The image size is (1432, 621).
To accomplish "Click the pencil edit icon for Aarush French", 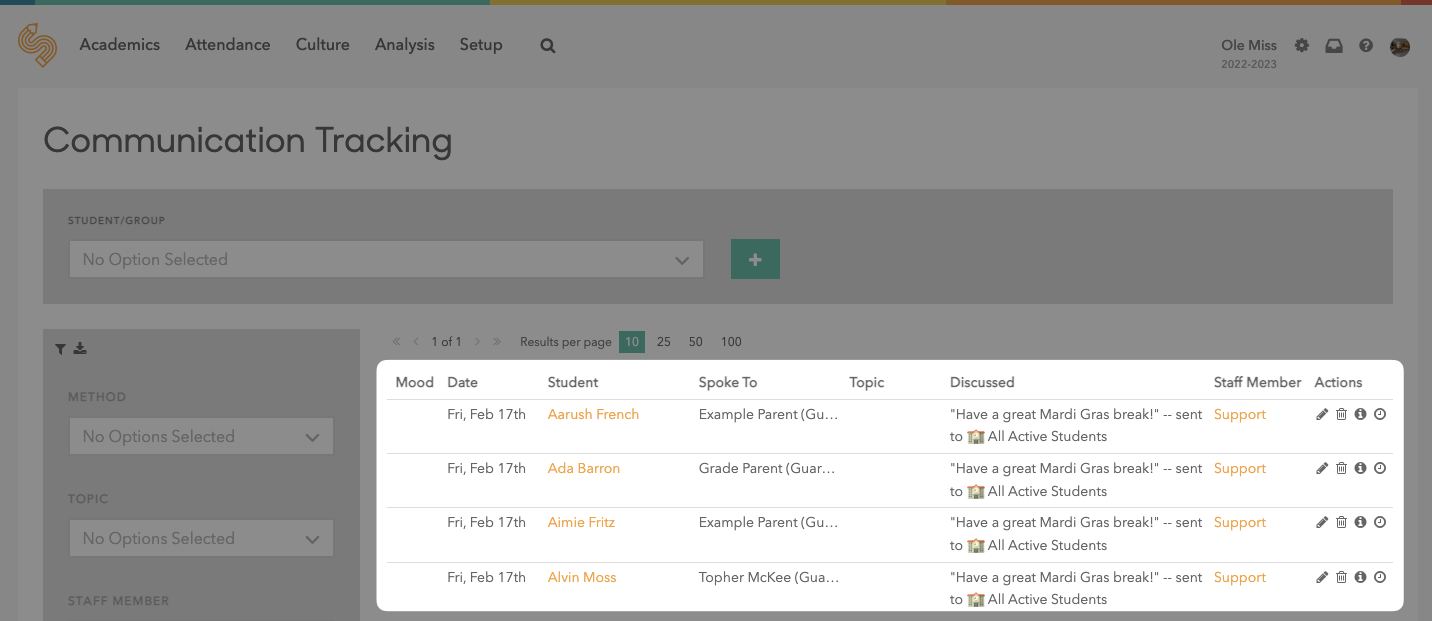I will (x=1322, y=414).
